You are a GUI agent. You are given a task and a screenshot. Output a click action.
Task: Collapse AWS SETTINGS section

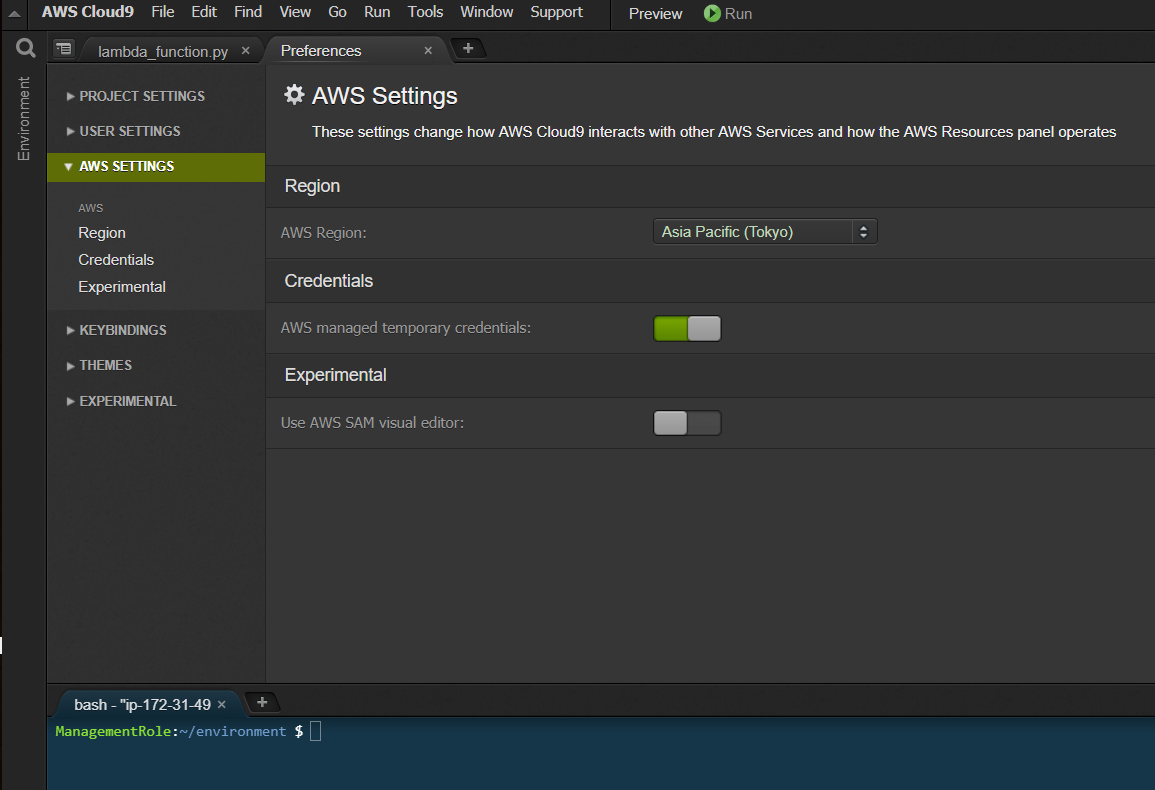click(155, 167)
